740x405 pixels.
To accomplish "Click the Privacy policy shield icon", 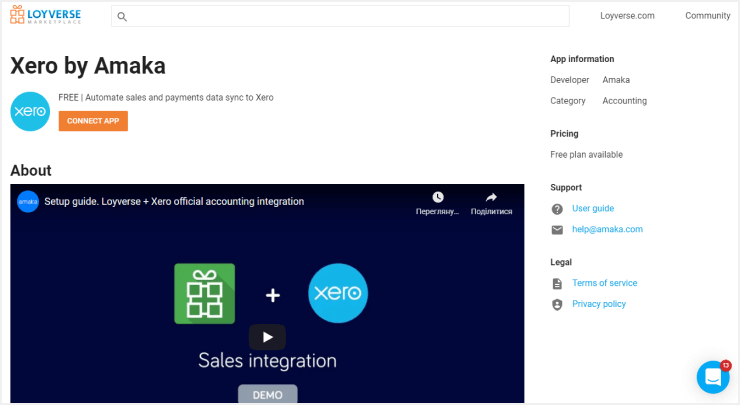I will coord(557,305).
